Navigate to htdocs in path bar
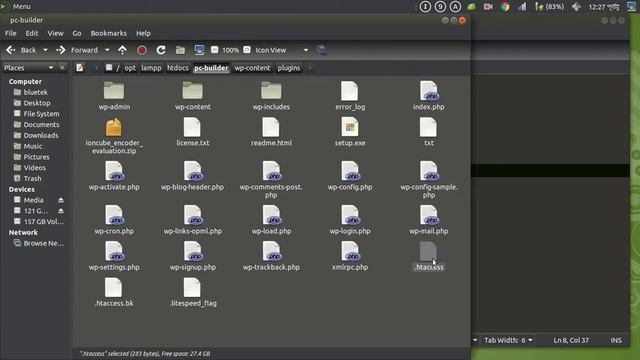The width and height of the screenshot is (640, 360). [x=178, y=68]
